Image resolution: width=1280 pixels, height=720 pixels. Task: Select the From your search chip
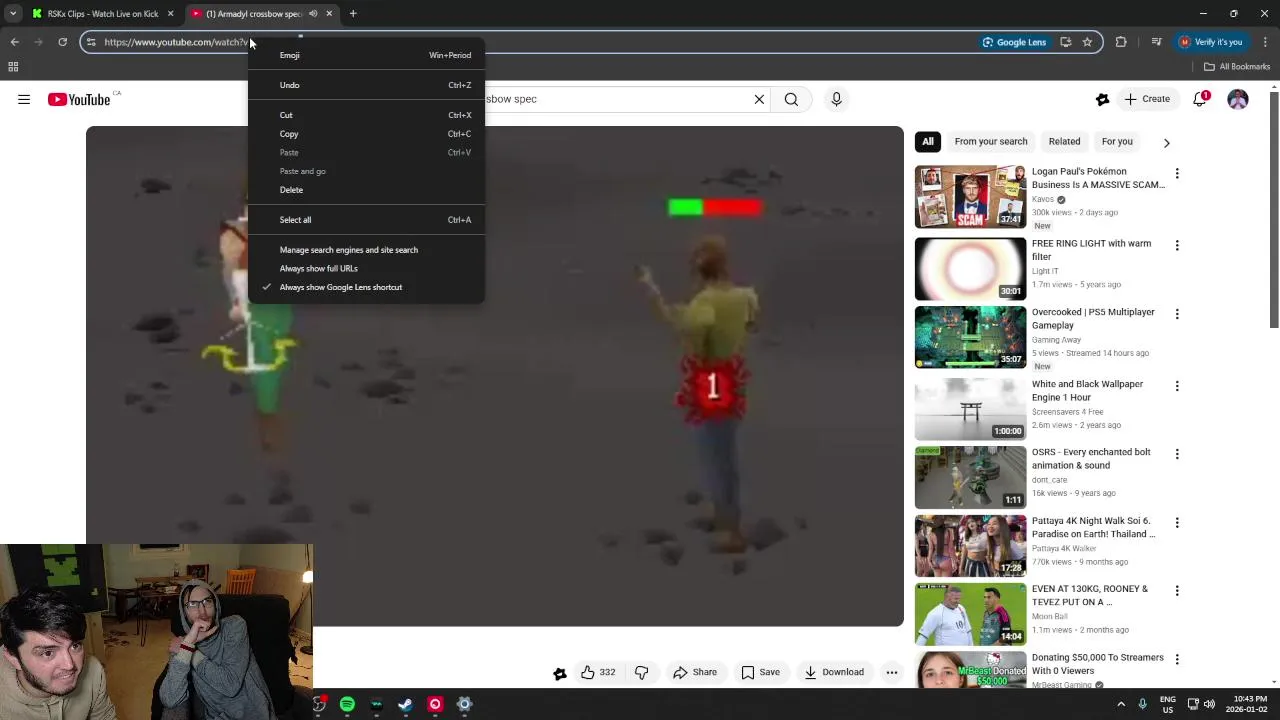(x=990, y=141)
